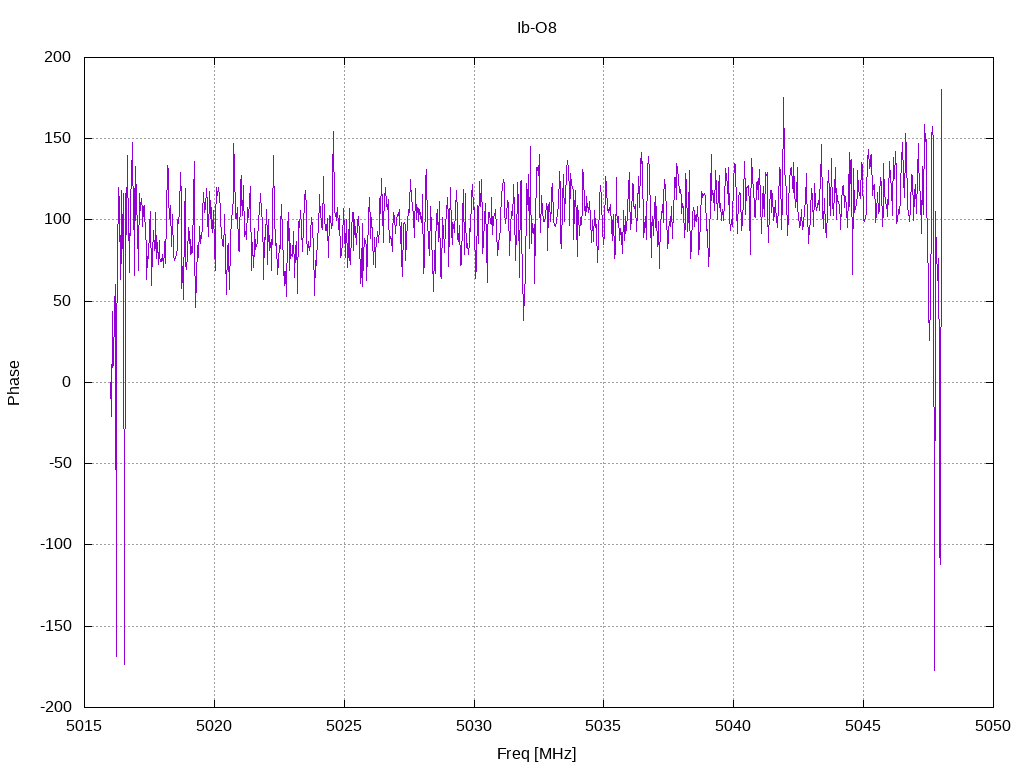1024x768 pixels.
Task: Click the y-axis tick label -100
Action: pyautogui.click(x=56, y=544)
